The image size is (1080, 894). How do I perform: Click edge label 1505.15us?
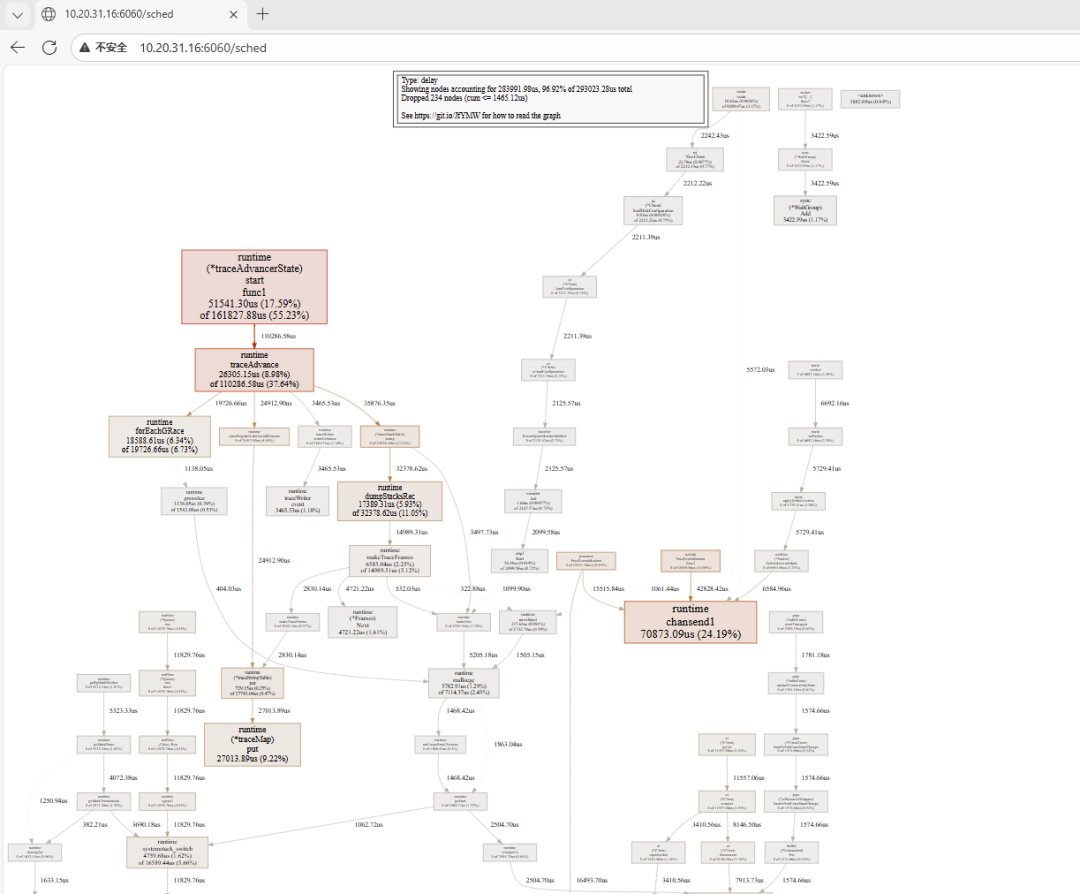click(x=530, y=655)
